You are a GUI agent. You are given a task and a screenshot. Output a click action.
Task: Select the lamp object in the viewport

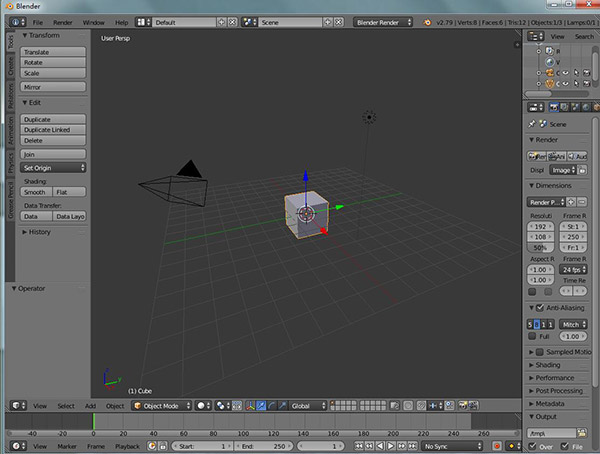(x=369, y=117)
